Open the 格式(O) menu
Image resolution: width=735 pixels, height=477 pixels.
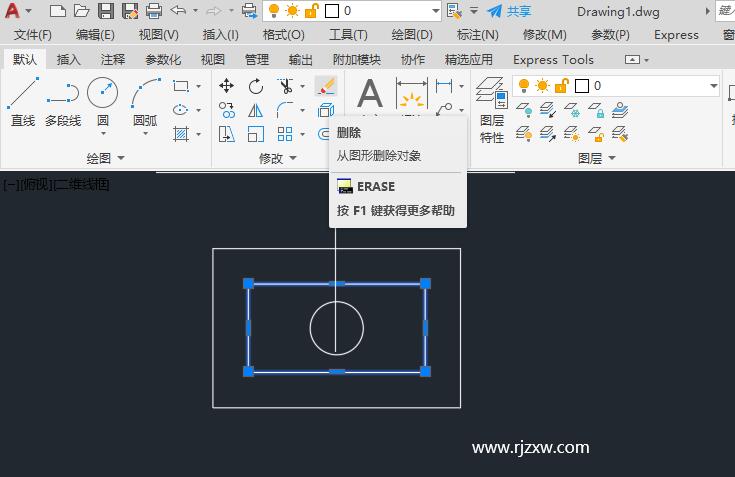[x=284, y=35]
